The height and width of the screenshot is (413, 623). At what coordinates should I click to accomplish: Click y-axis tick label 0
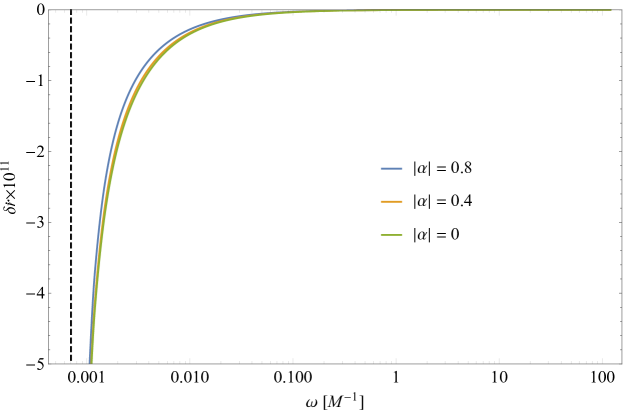pyautogui.click(x=41, y=10)
